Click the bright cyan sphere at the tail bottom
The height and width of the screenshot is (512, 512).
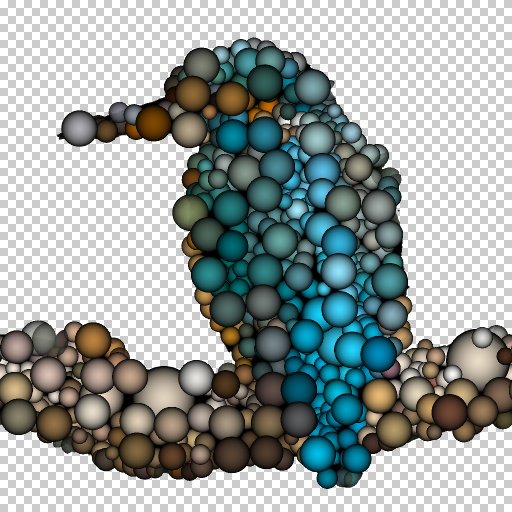click(x=318, y=454)
